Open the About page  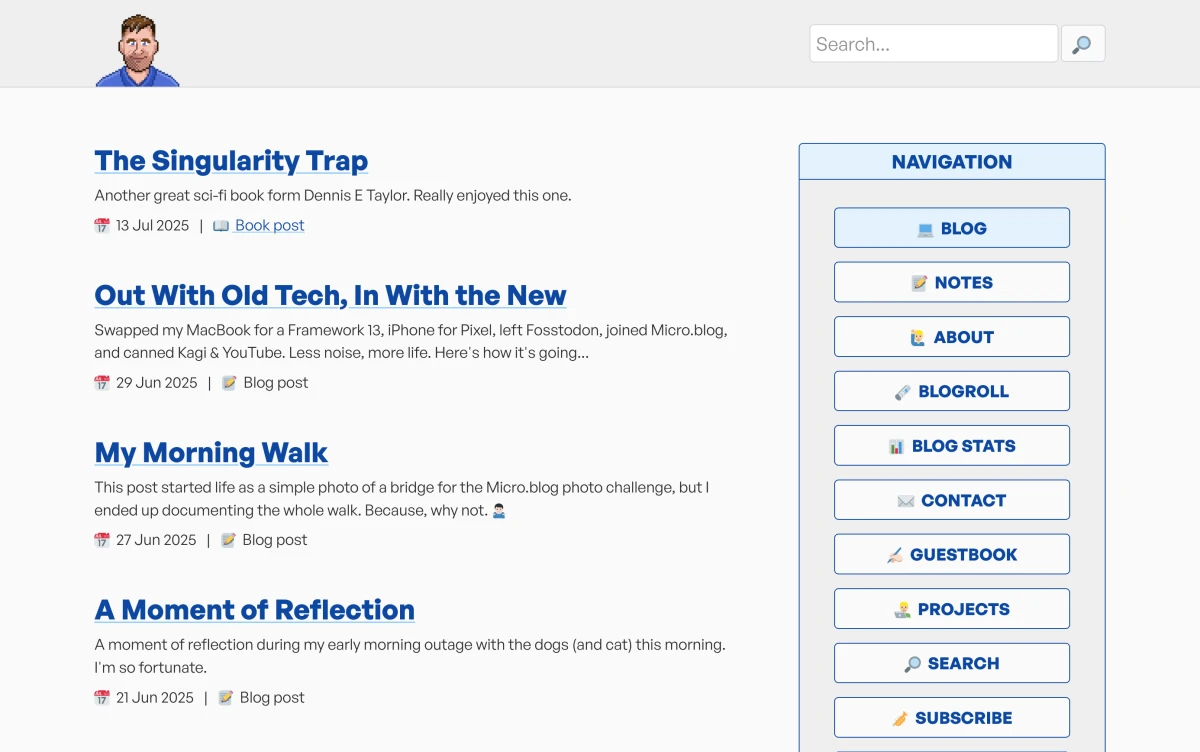pos(951,337)
